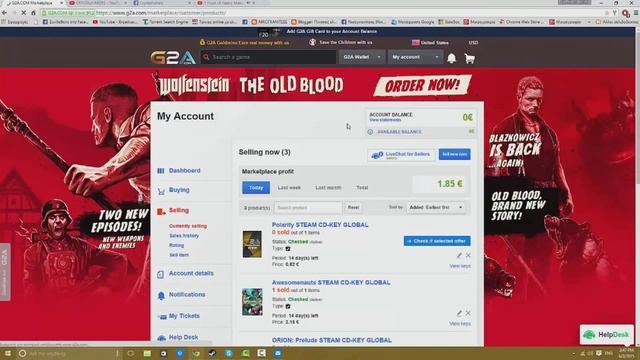Select the Total profit tab

(x=362, y=188)
